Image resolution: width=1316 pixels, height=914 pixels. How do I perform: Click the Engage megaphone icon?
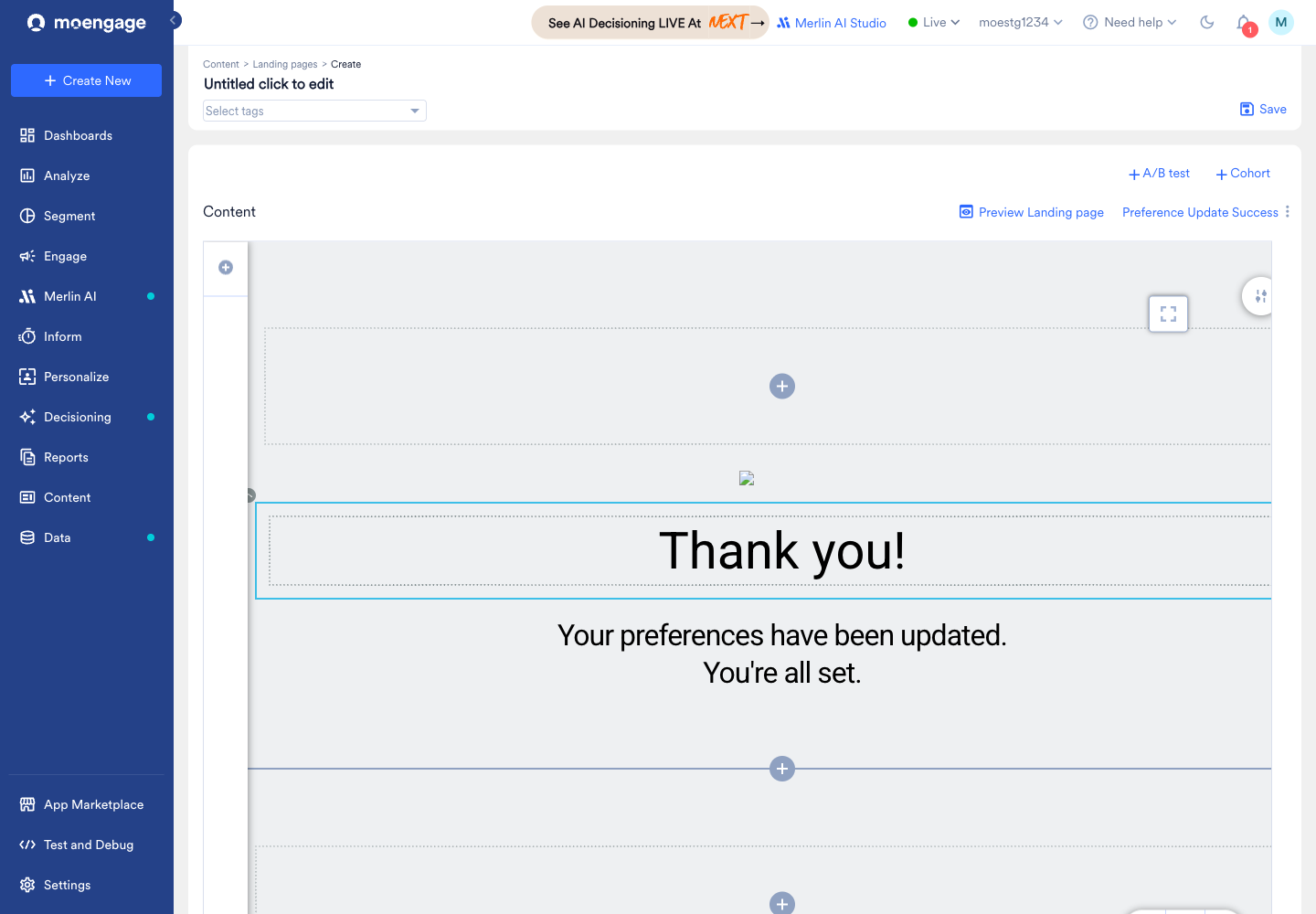[x=27, y=256]
